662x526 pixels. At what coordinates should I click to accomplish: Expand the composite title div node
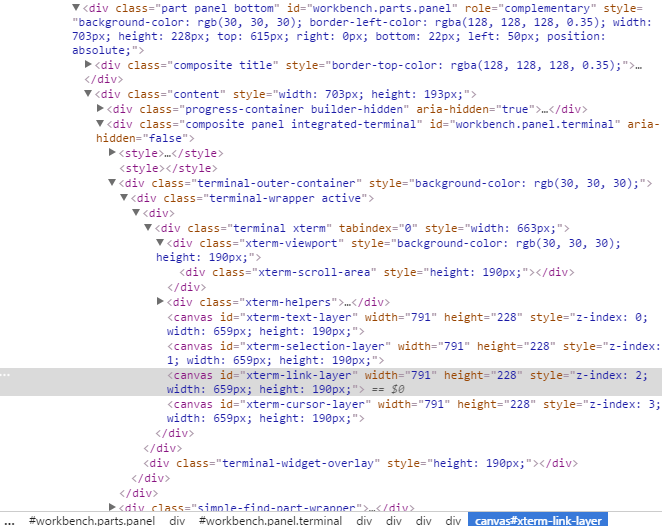88,64
